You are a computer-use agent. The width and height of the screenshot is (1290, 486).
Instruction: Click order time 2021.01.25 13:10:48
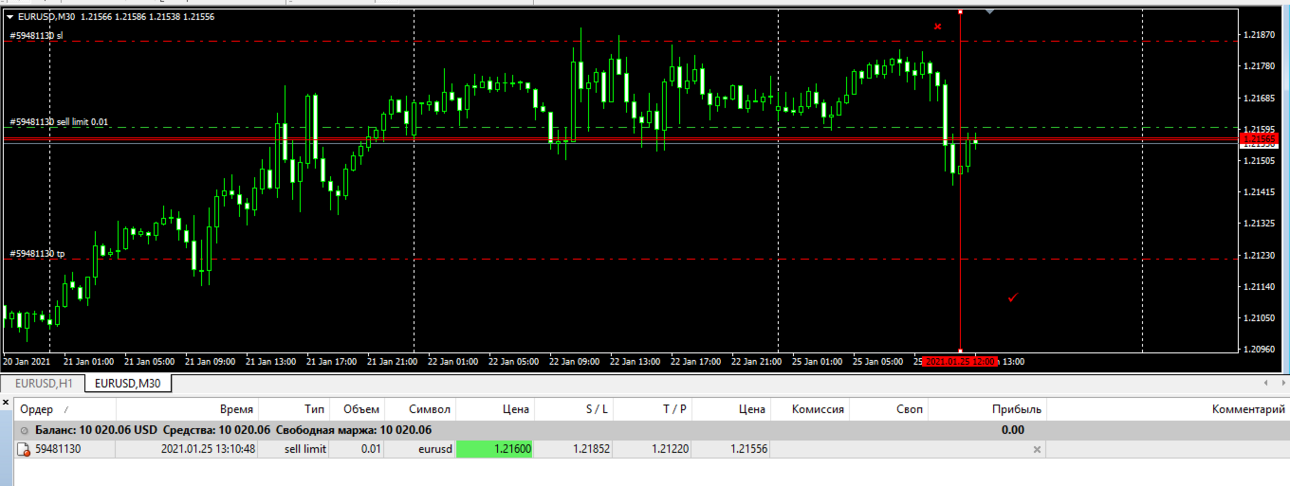pyautogui.click(x=208, y=450)
